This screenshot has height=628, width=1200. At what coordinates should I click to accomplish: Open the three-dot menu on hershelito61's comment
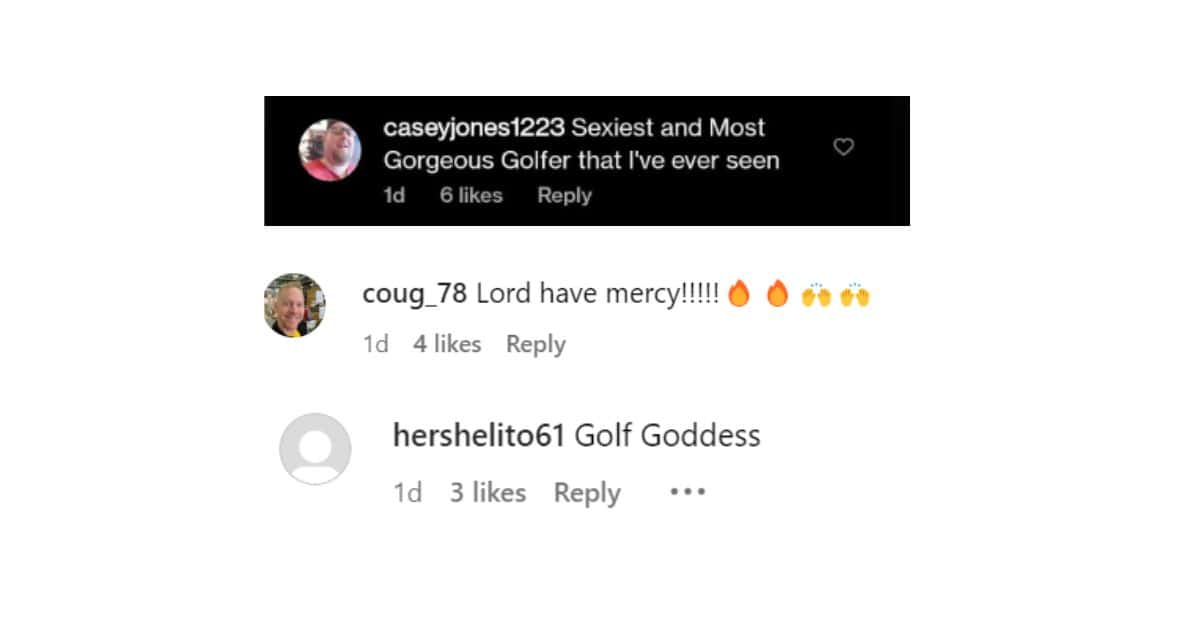coord(688,492)
